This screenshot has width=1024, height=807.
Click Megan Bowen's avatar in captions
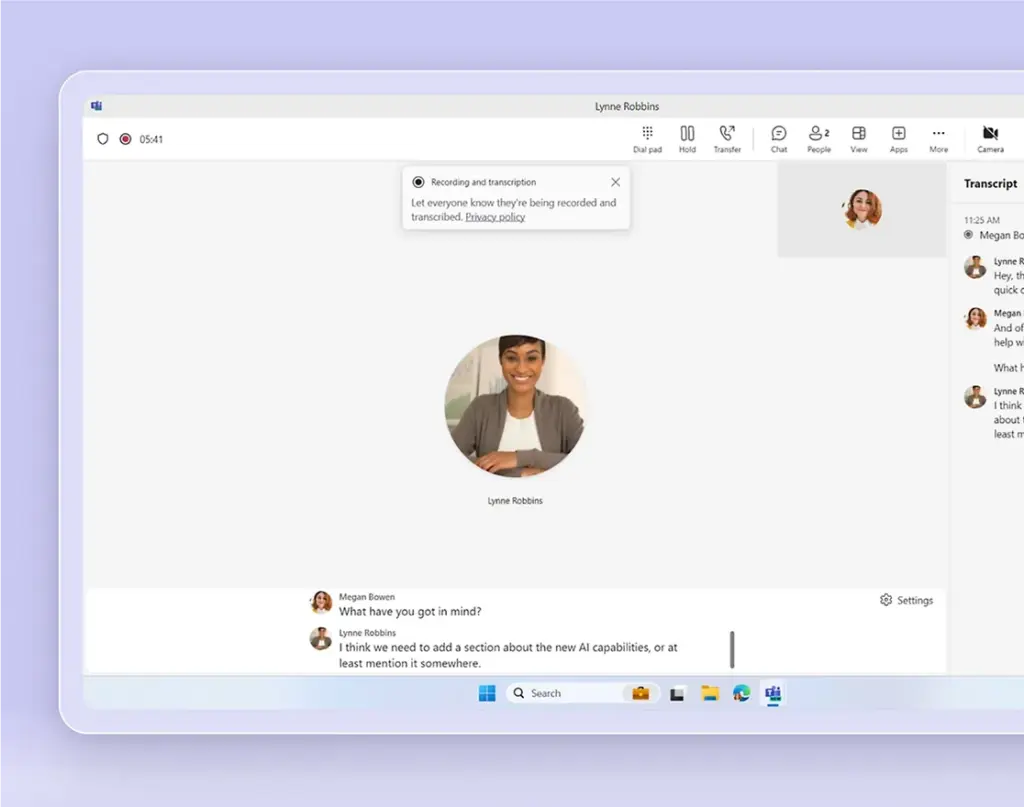click(321, 603)
